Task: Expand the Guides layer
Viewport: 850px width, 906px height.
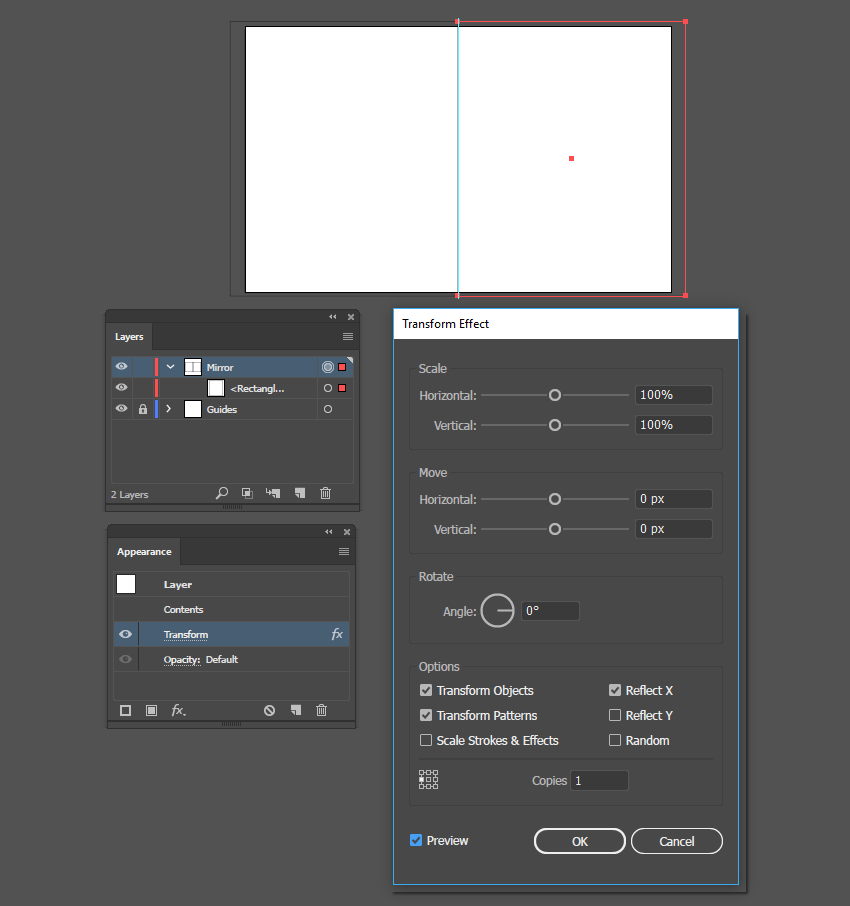Action: point(168,409)
